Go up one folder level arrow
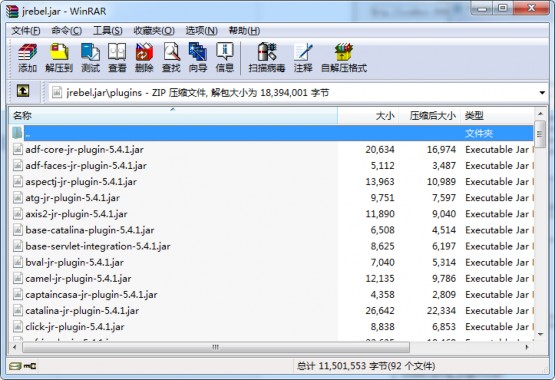This screenshot has height=380, width=555. [x=23, y=91]
